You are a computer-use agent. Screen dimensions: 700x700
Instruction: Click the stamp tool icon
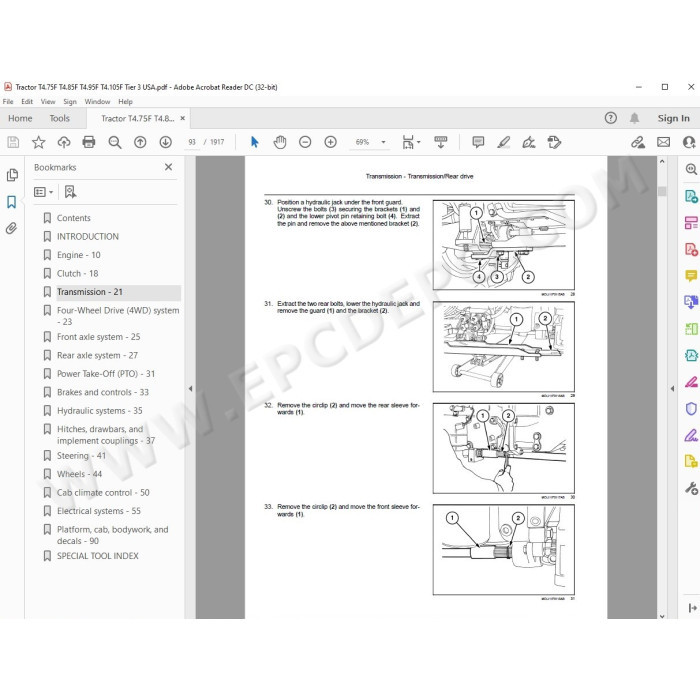click(x=554, y=142)
